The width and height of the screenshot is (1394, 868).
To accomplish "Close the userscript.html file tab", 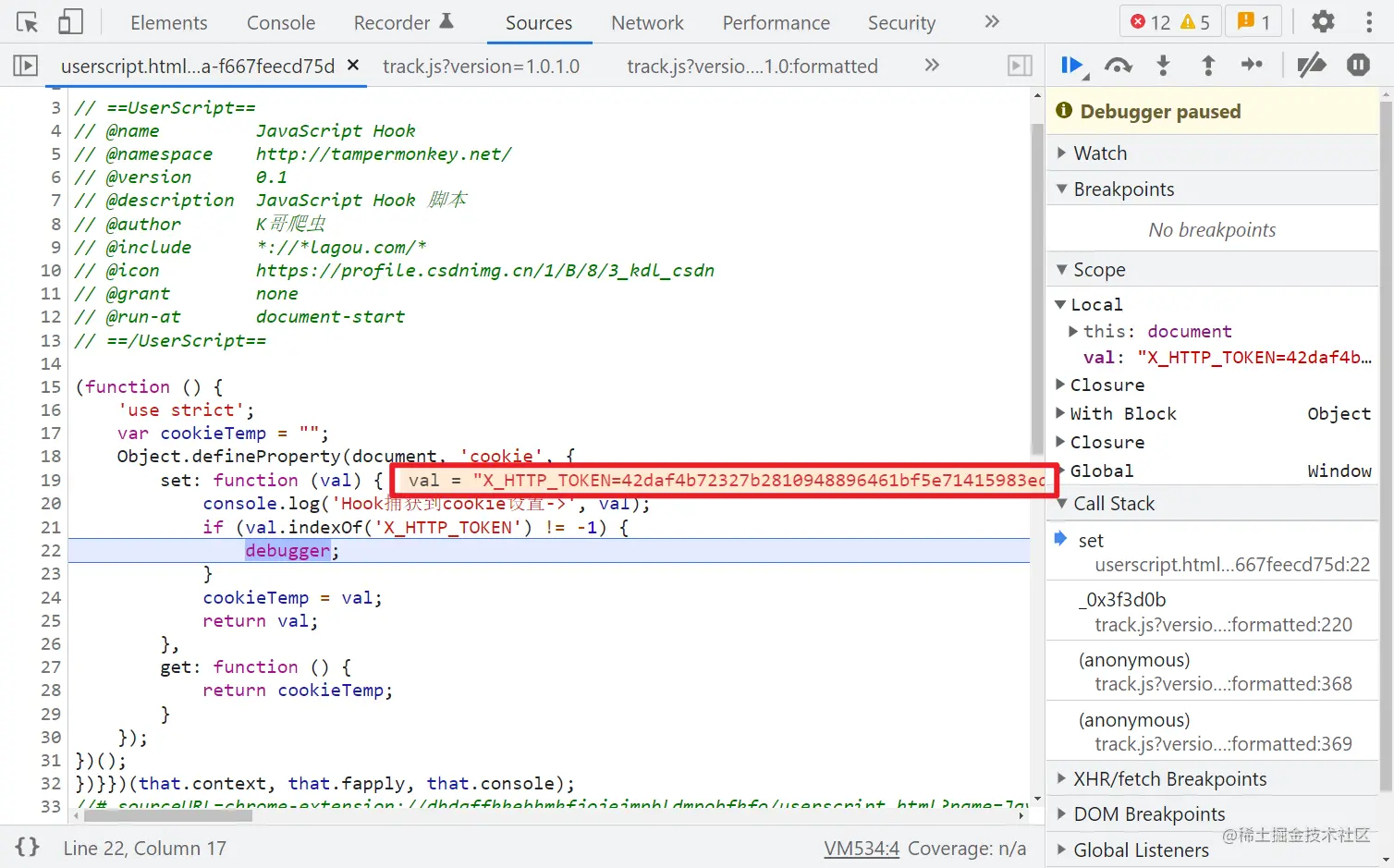I will point(353,66).
